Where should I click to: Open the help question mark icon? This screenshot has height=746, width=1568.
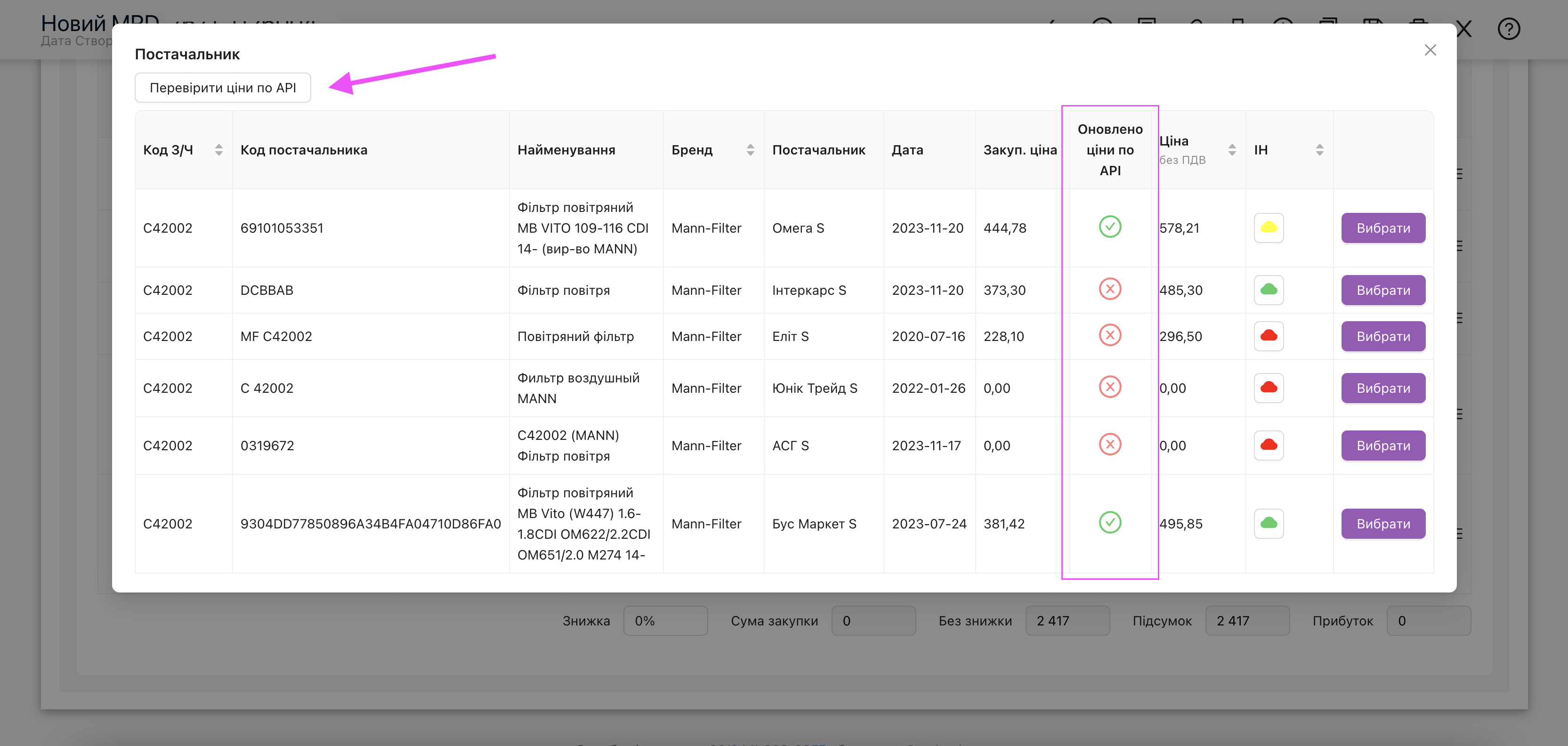[1508, 29]
